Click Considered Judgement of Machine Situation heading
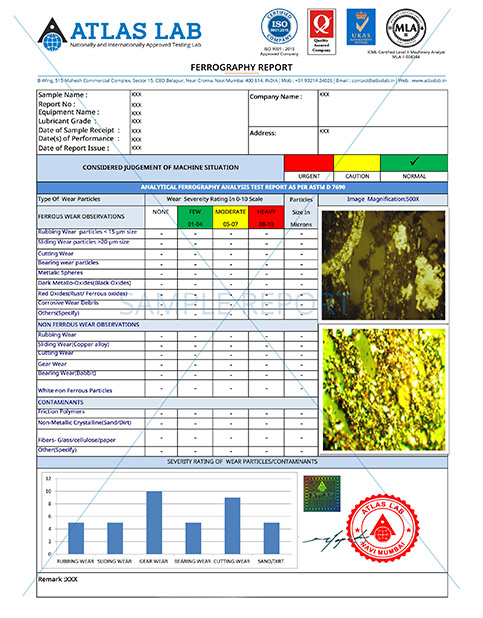 (x=160, y=168)
